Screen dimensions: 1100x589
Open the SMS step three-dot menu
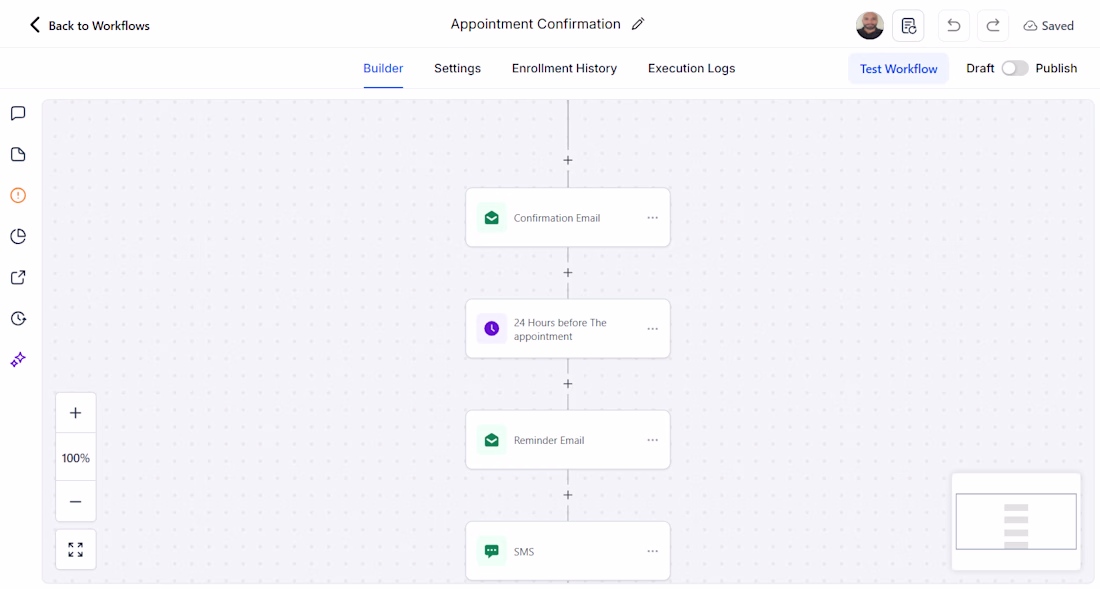click(x=652, y=551)
